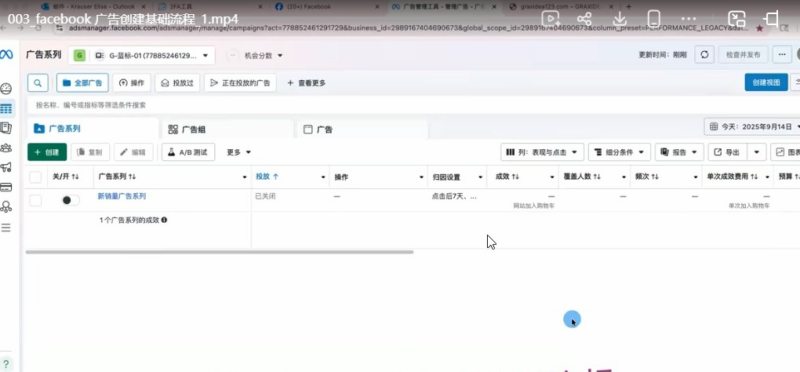Click the video player play-effects icon
The height and width of the screenshot is (372, 800).
coord(550,19)
